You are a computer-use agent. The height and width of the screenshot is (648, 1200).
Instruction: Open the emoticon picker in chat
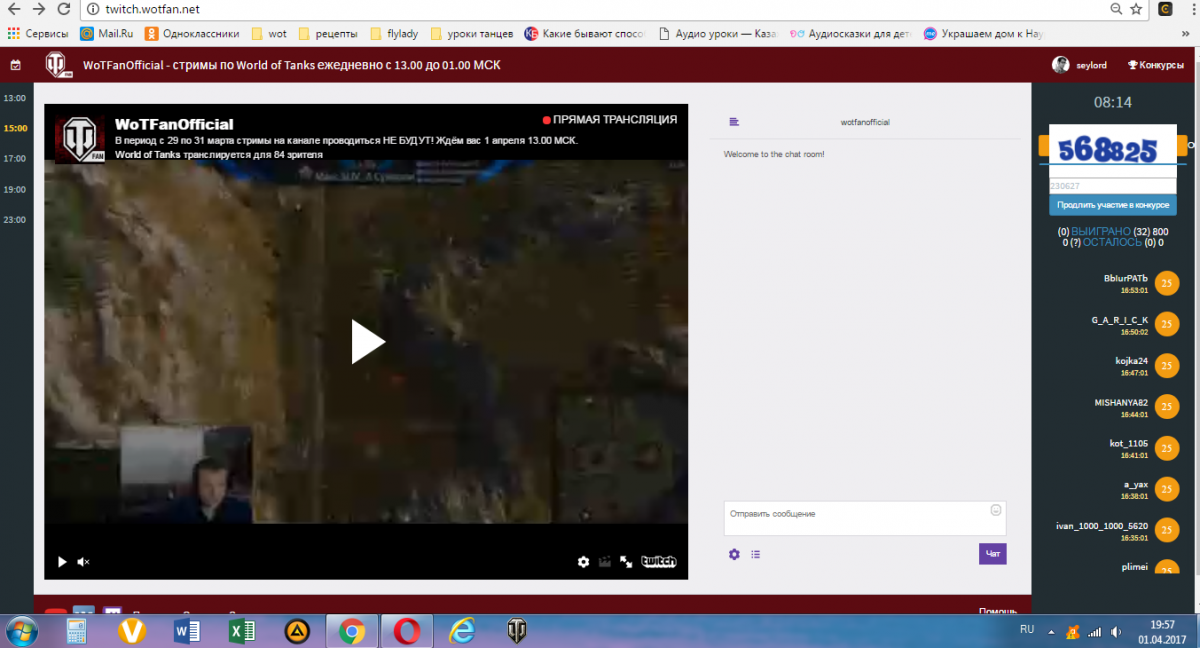(996, 510)
